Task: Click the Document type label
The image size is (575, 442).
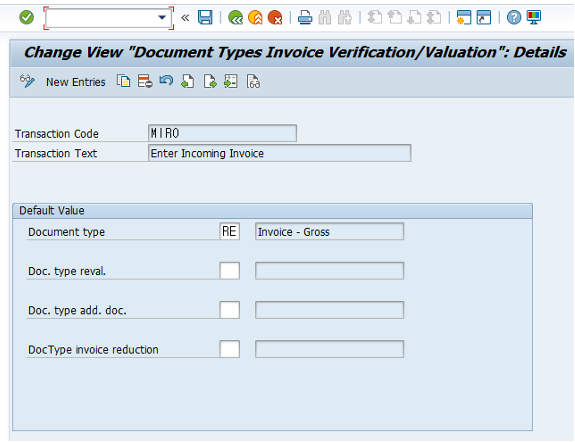Action: [66, 232]
